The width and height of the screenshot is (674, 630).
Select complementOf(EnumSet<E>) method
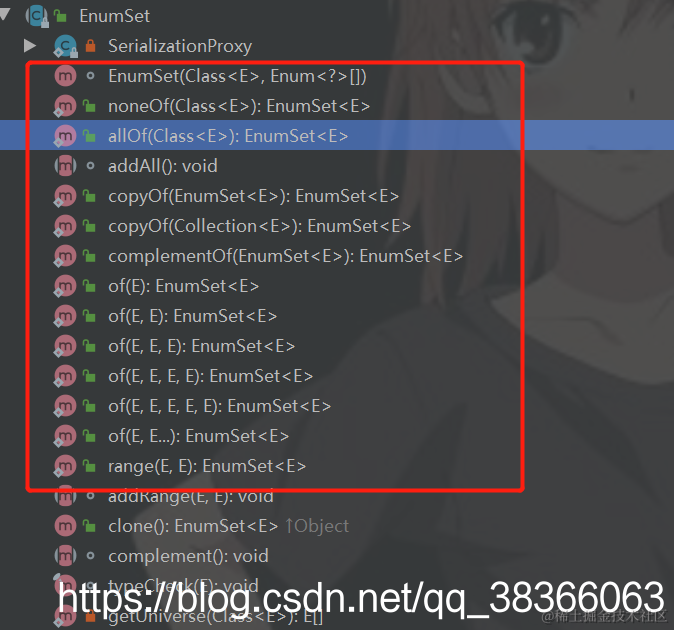(285, 256)
